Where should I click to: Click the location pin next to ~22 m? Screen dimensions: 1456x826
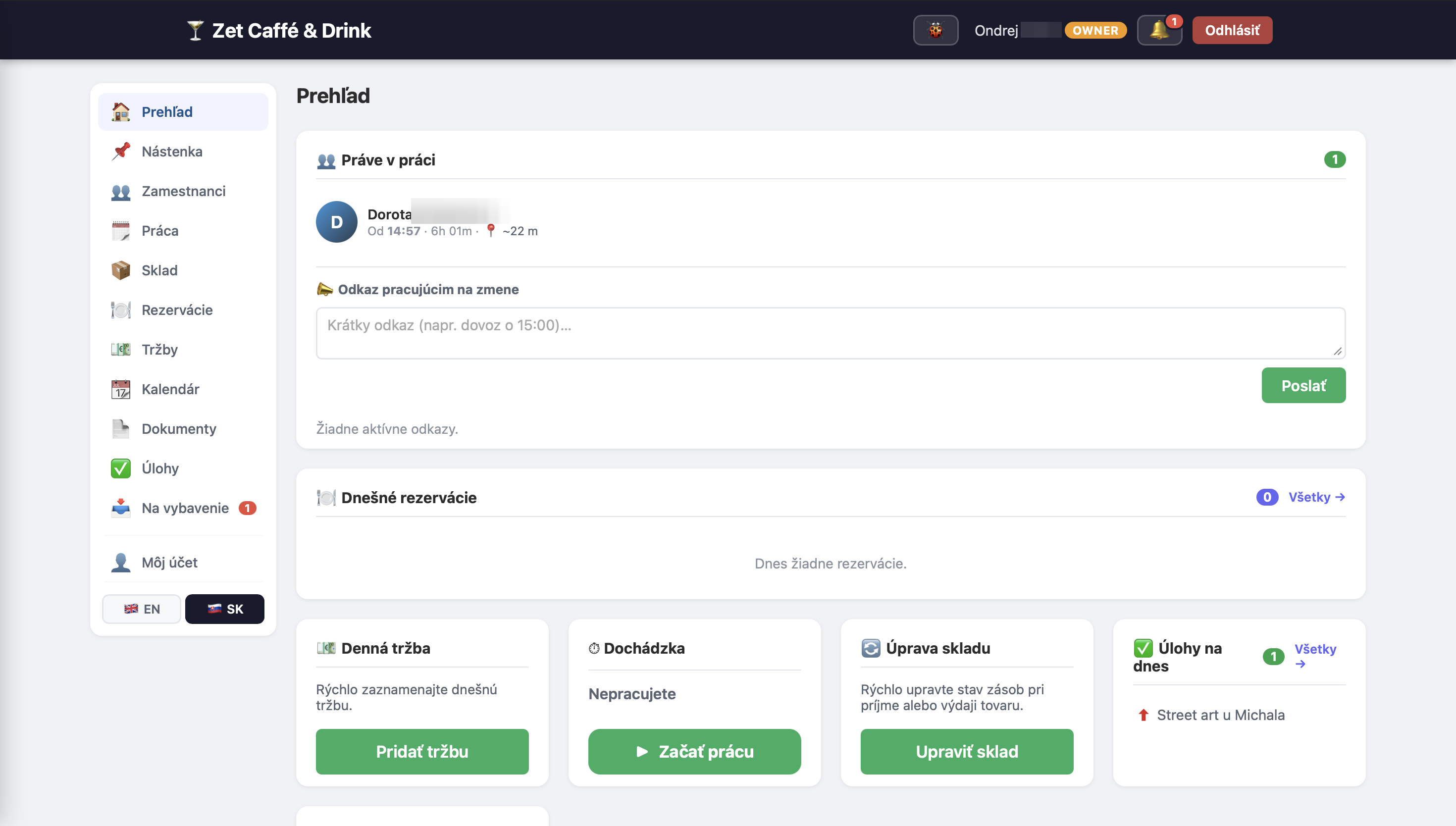[x=491, y=231]
